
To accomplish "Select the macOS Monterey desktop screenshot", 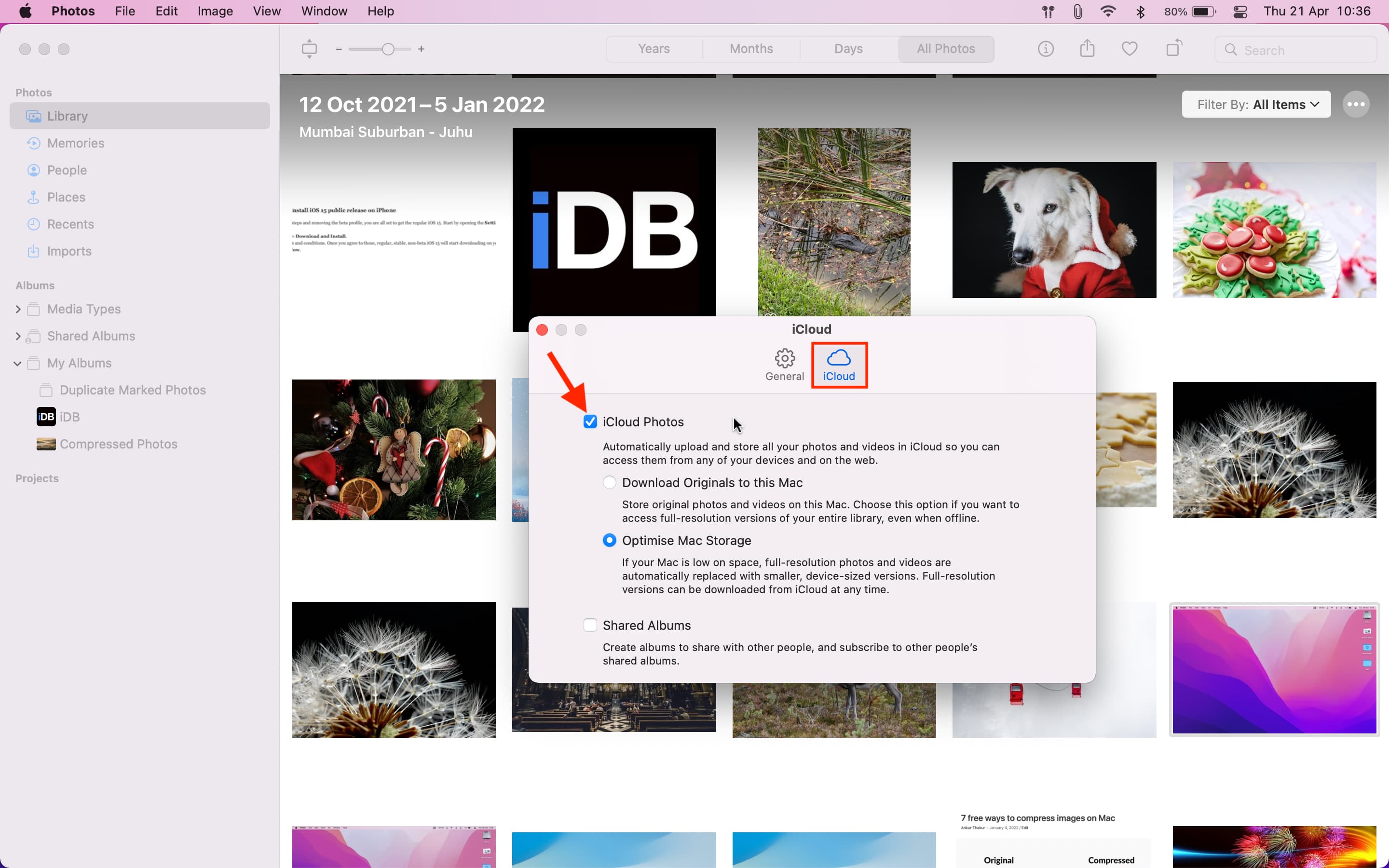I will 1274,670.
